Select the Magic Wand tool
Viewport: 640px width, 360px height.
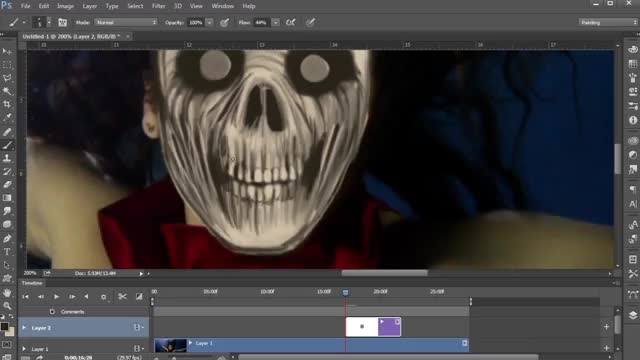pos(7,91)
